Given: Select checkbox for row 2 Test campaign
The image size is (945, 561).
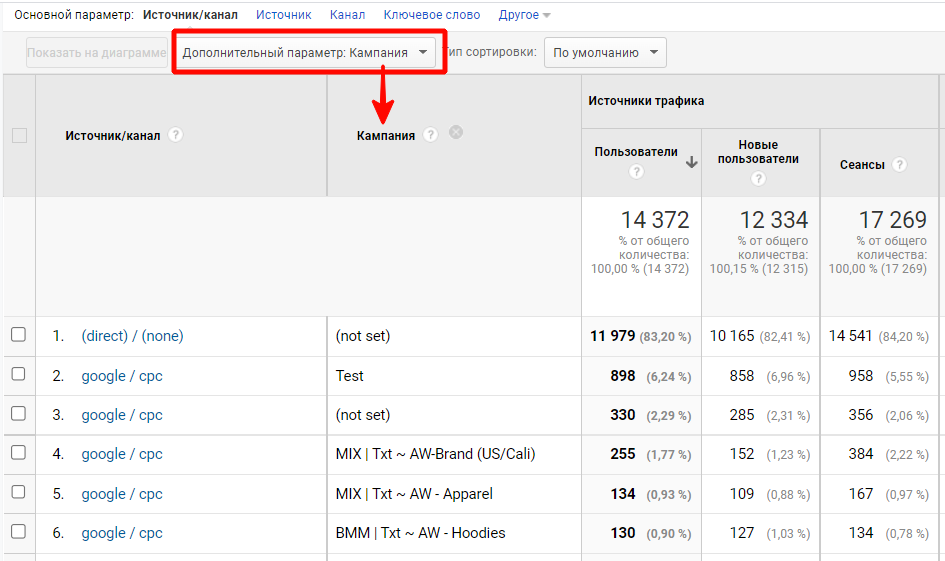Looking at the screenshot, I should 19,375.
